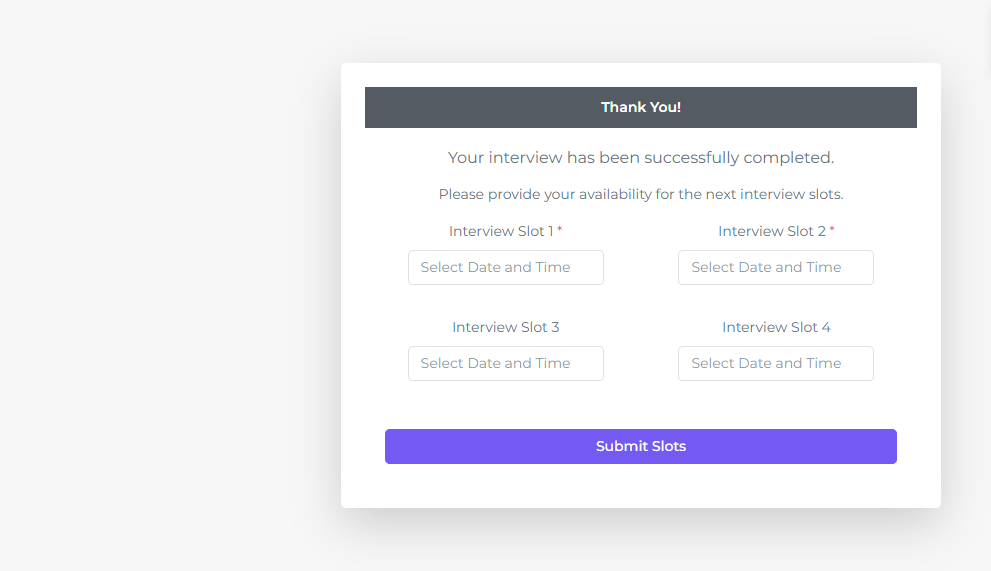Screen dimensions: 991x571
Task: Click the Thank You! header bar
Action: 640,107
